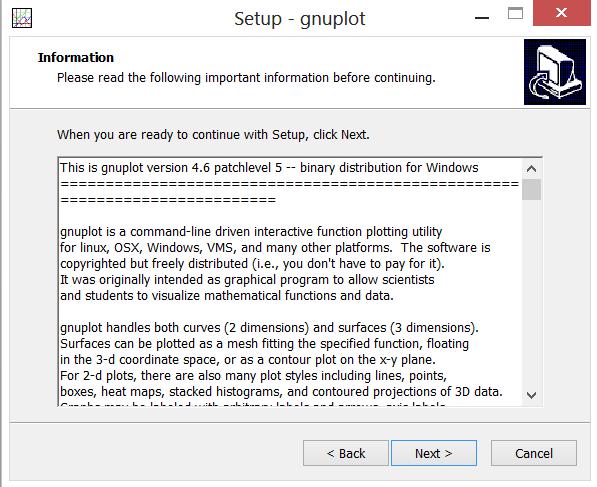Click the gnuplot graph icon in title bar
Image resolution: width=597 pixels, height=487 pixels.
pos(22,18)
